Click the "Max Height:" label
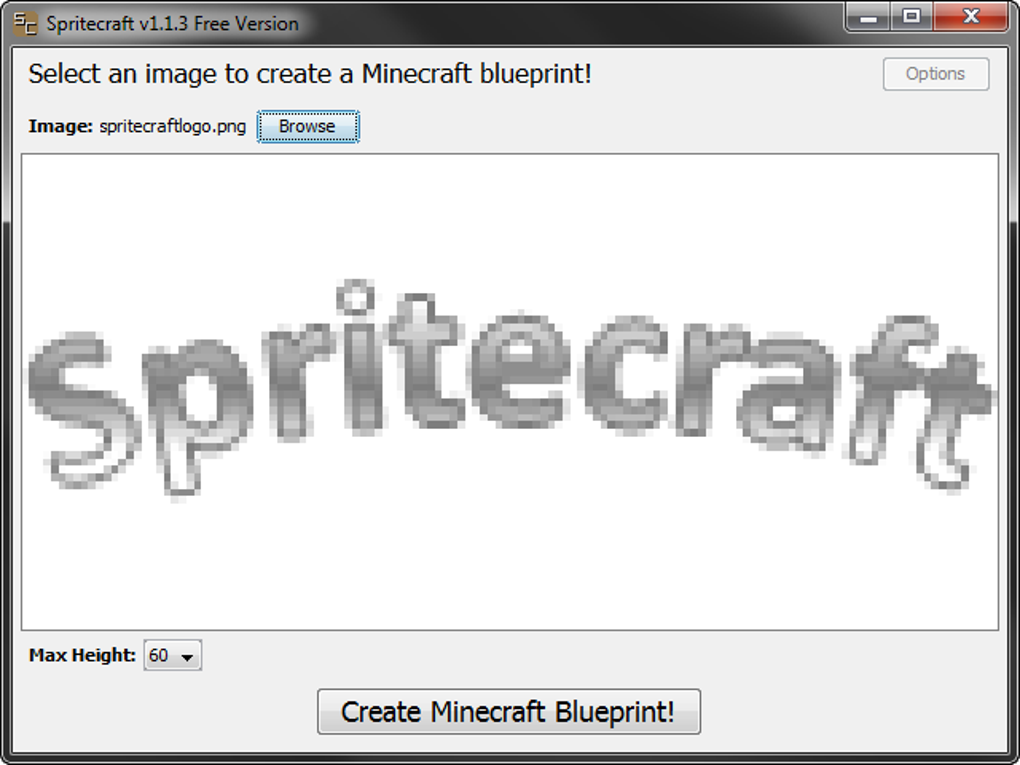Viewport: 1020px width, 765px height. (x=82, y=656)
